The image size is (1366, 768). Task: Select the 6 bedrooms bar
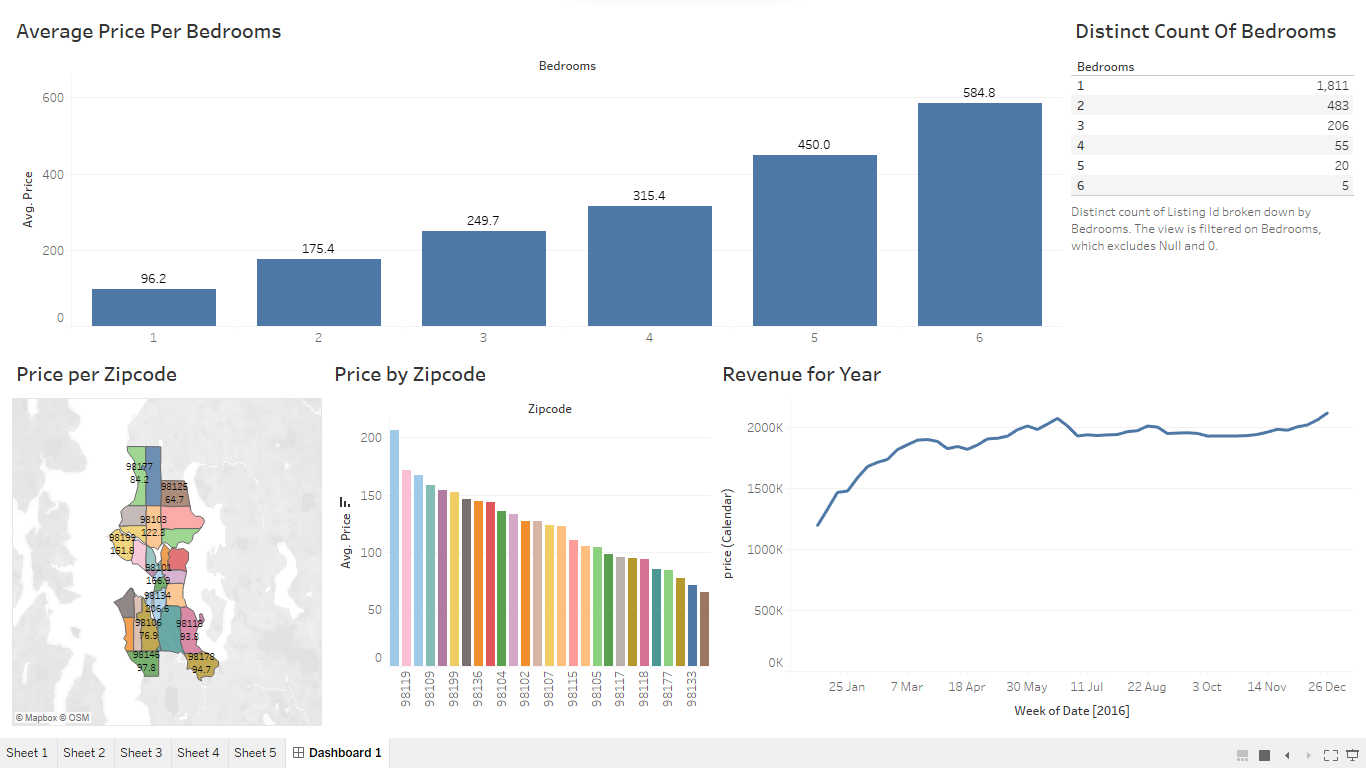point(979,215)
